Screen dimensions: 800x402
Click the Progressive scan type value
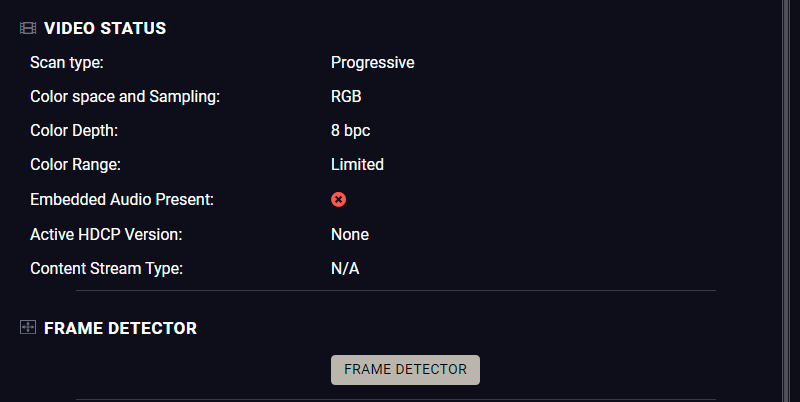pyautogui.click(x=372, y=63)
